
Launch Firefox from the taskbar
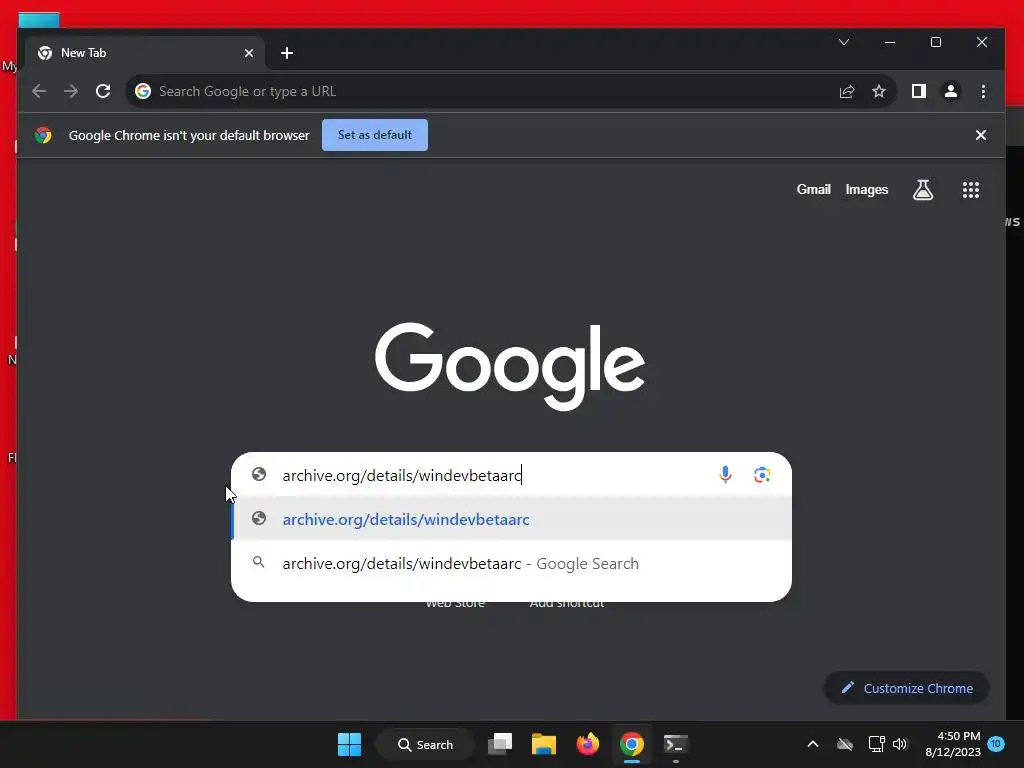click(588, 744)
